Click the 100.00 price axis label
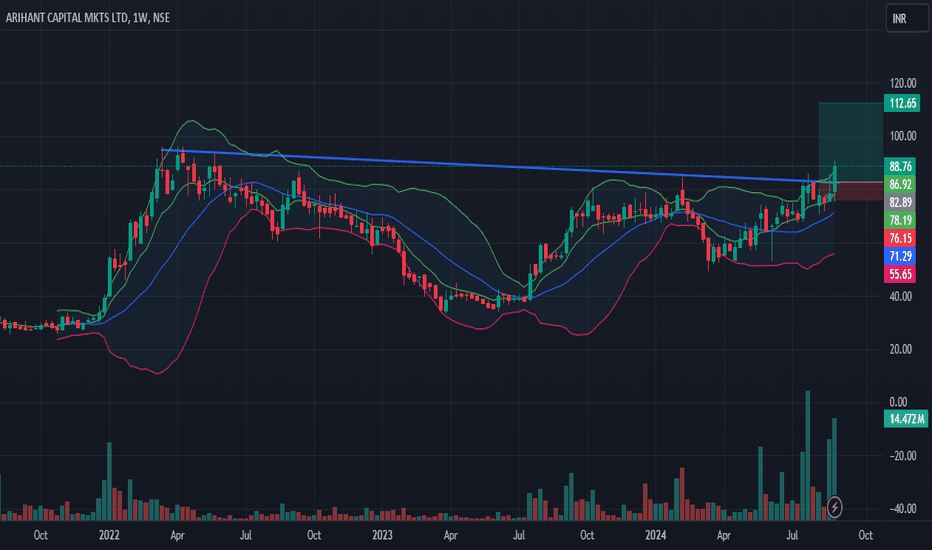The width and height of the screenshot is (932, 550). 902,136
